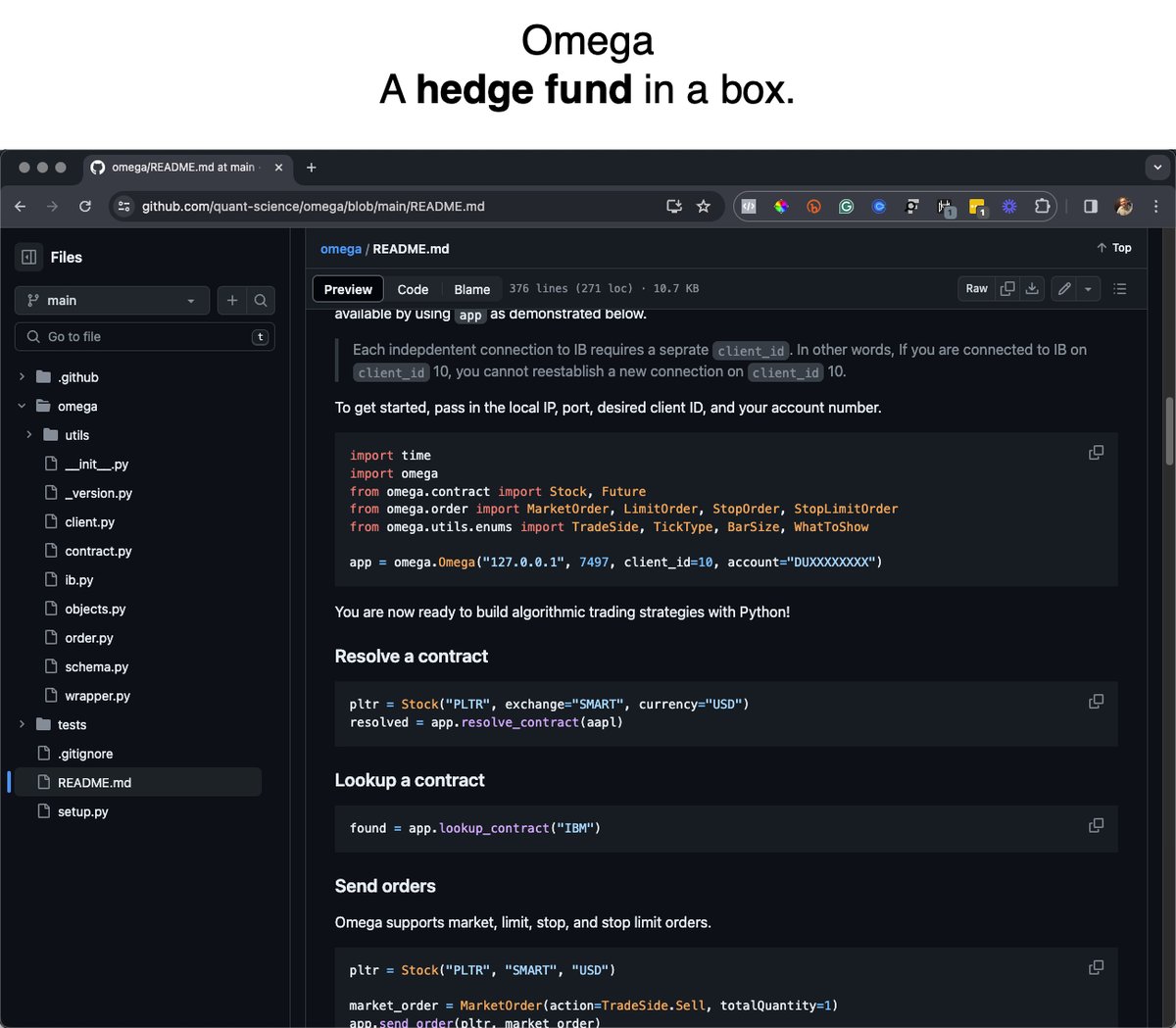Open schema.py file
Screen dimensions: 1176x1028
click(x=96, y=666)
